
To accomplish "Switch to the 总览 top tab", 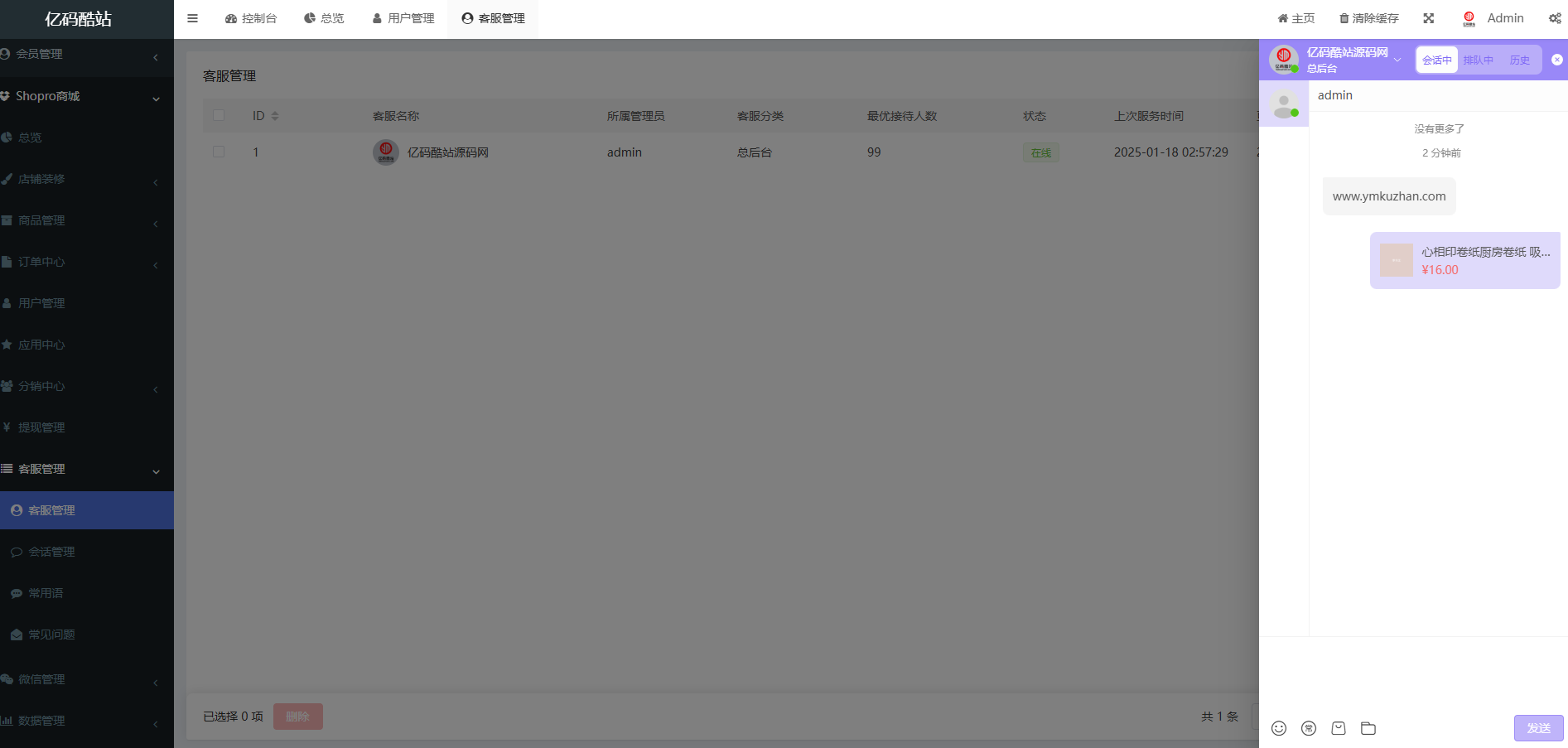I will [324, 18].
